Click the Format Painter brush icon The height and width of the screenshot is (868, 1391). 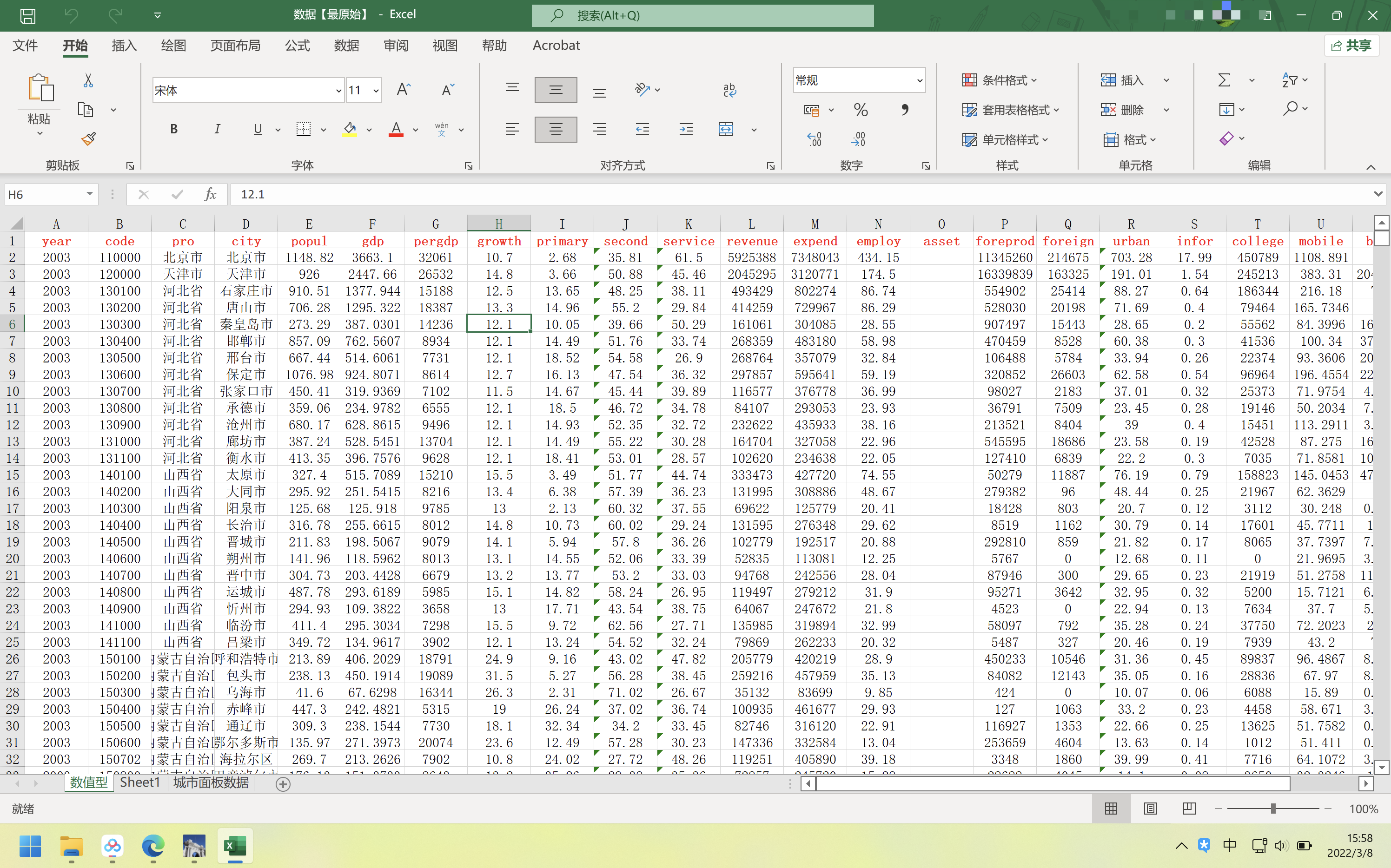tap(88, 138)
